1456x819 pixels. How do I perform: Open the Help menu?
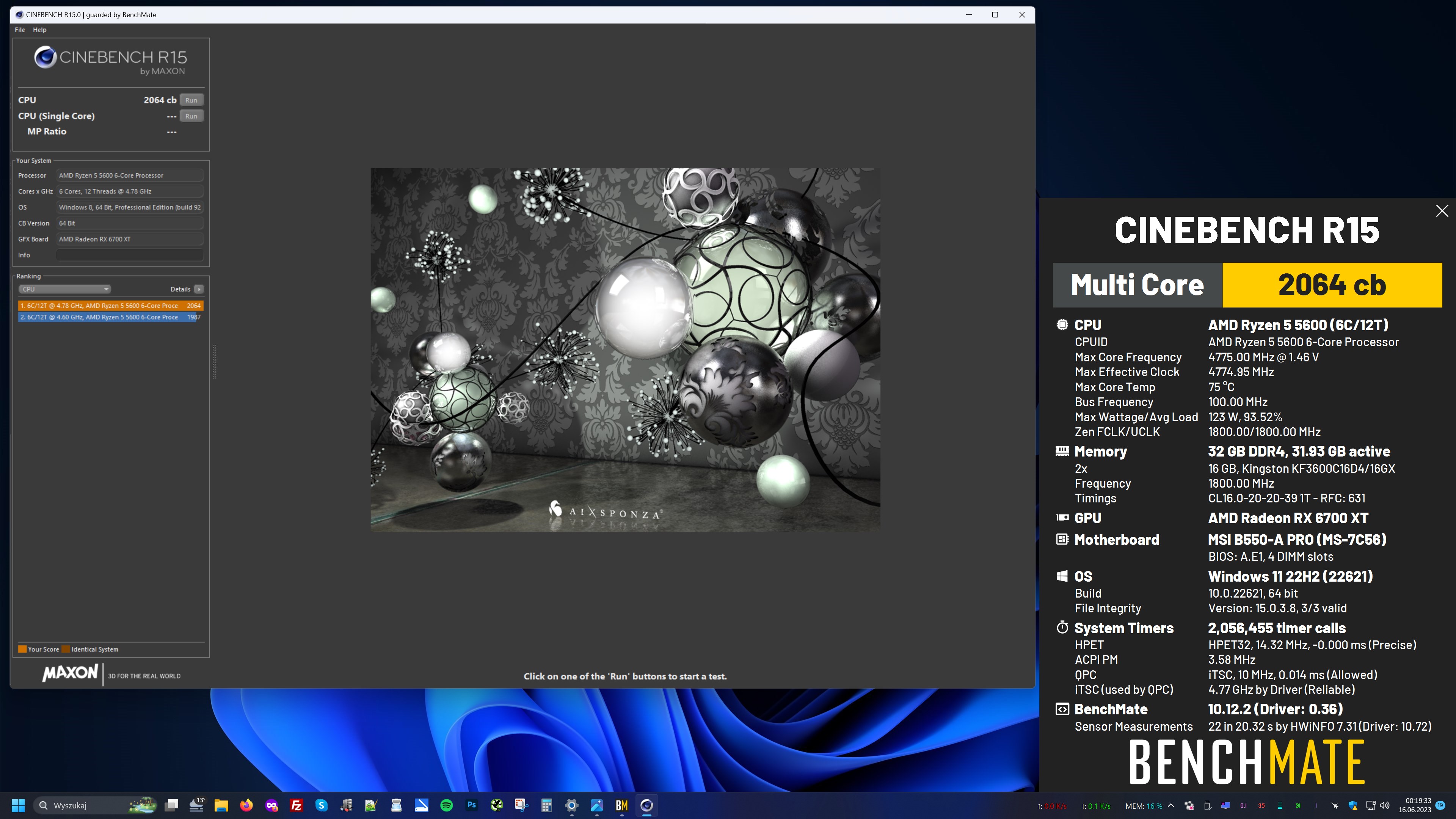click(39, 30)
